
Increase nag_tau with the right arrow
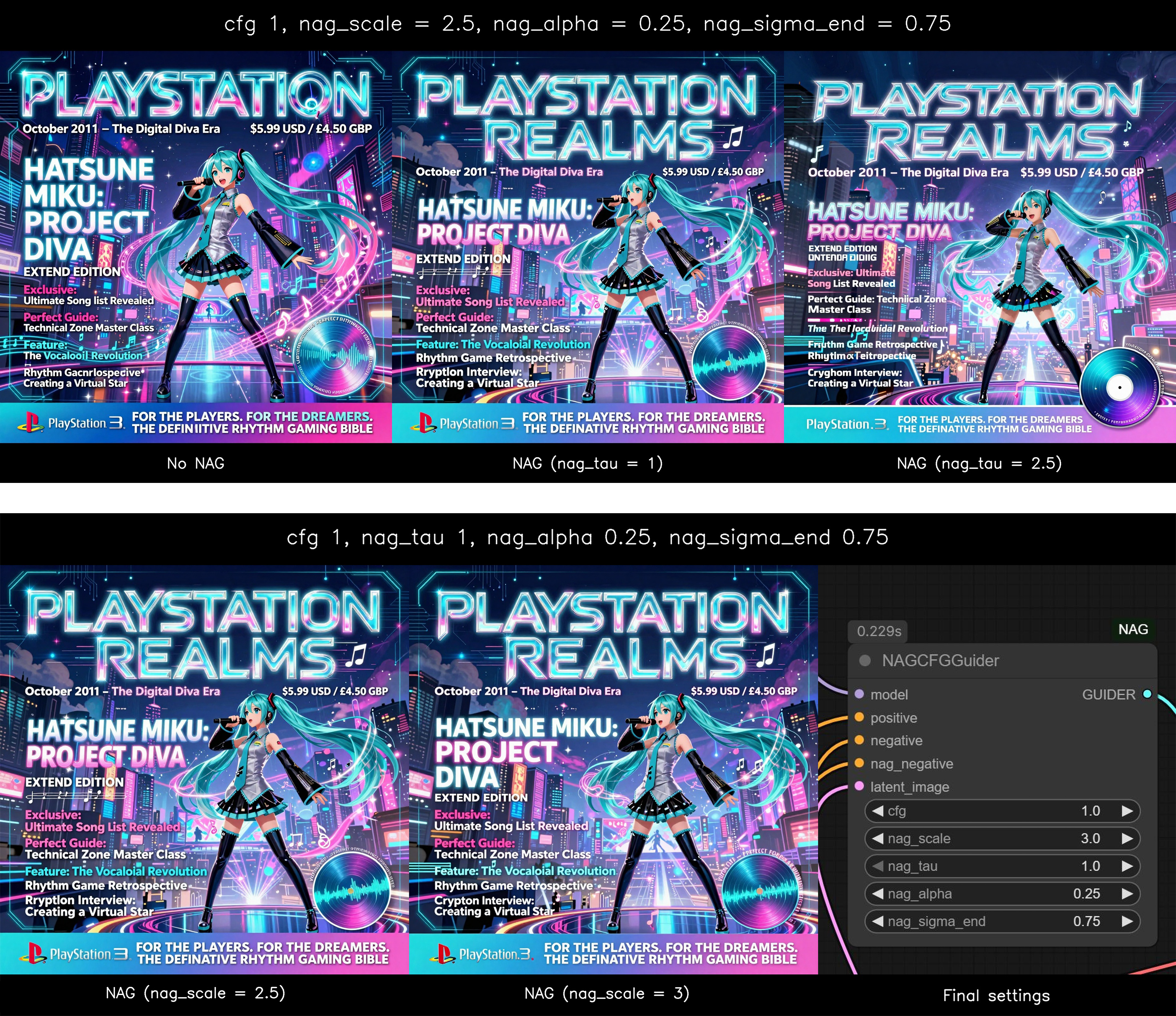pos(1127,866)
